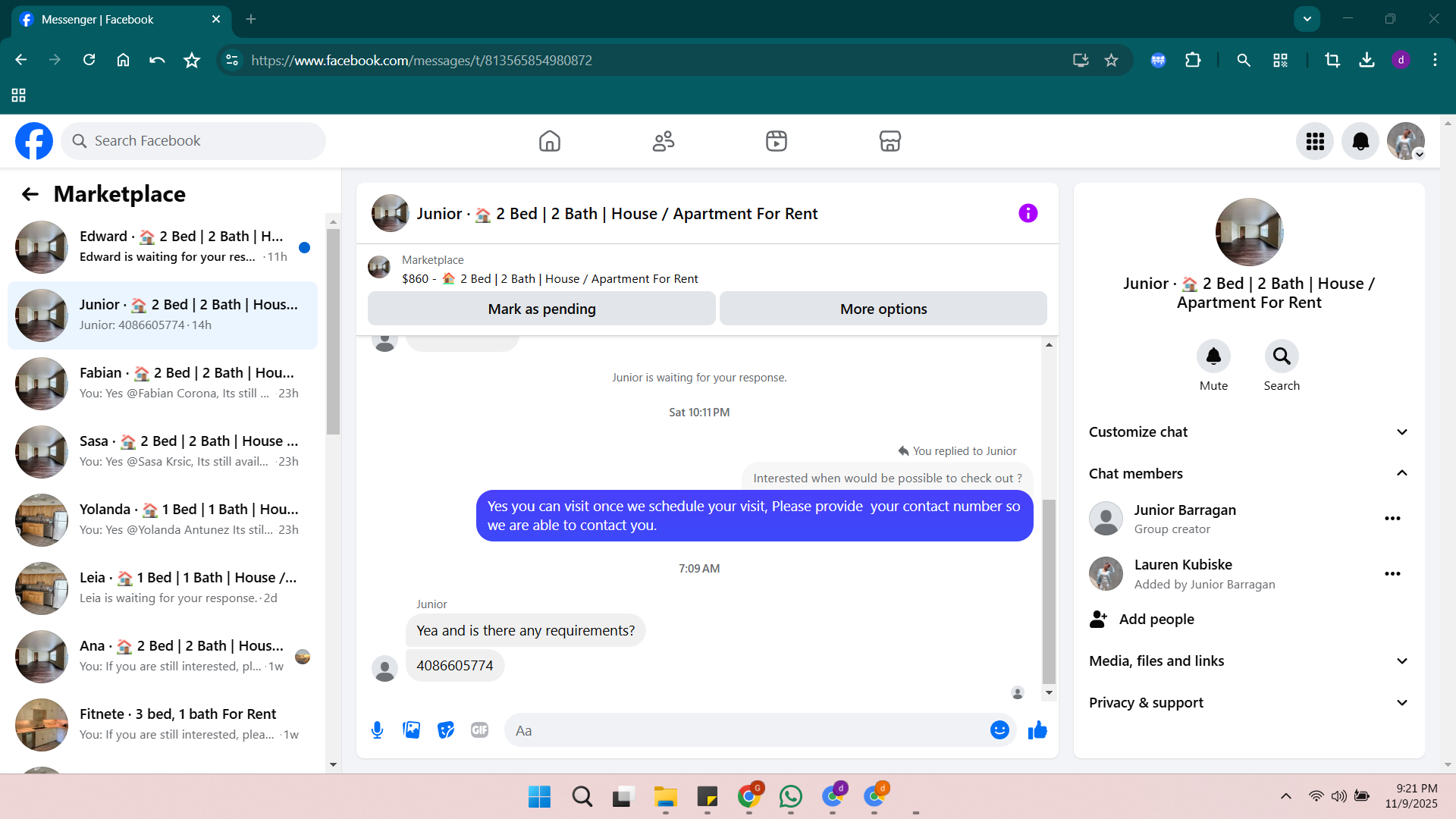
Task: Collapse Chat members section
Action: (x=1249, y=474)
